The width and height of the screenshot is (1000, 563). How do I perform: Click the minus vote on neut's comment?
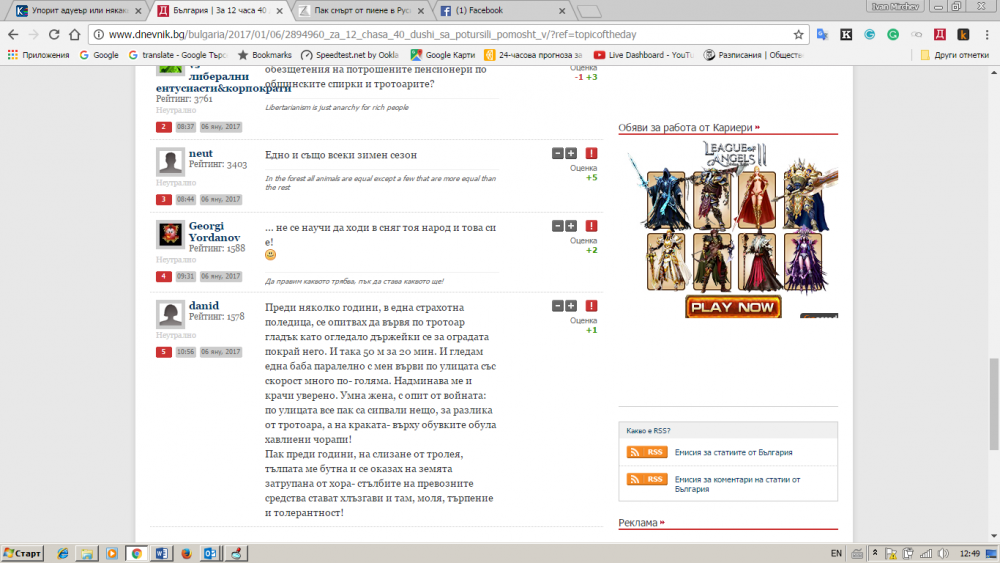(x=557, y=153)
